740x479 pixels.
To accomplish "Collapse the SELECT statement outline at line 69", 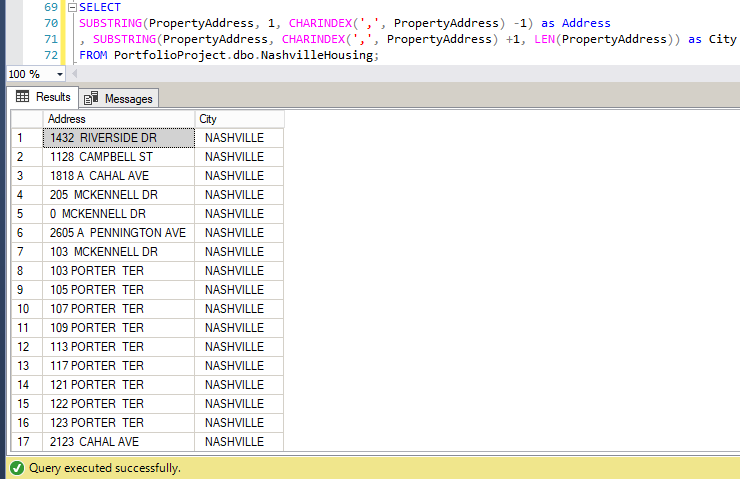I will coord(71,8).
